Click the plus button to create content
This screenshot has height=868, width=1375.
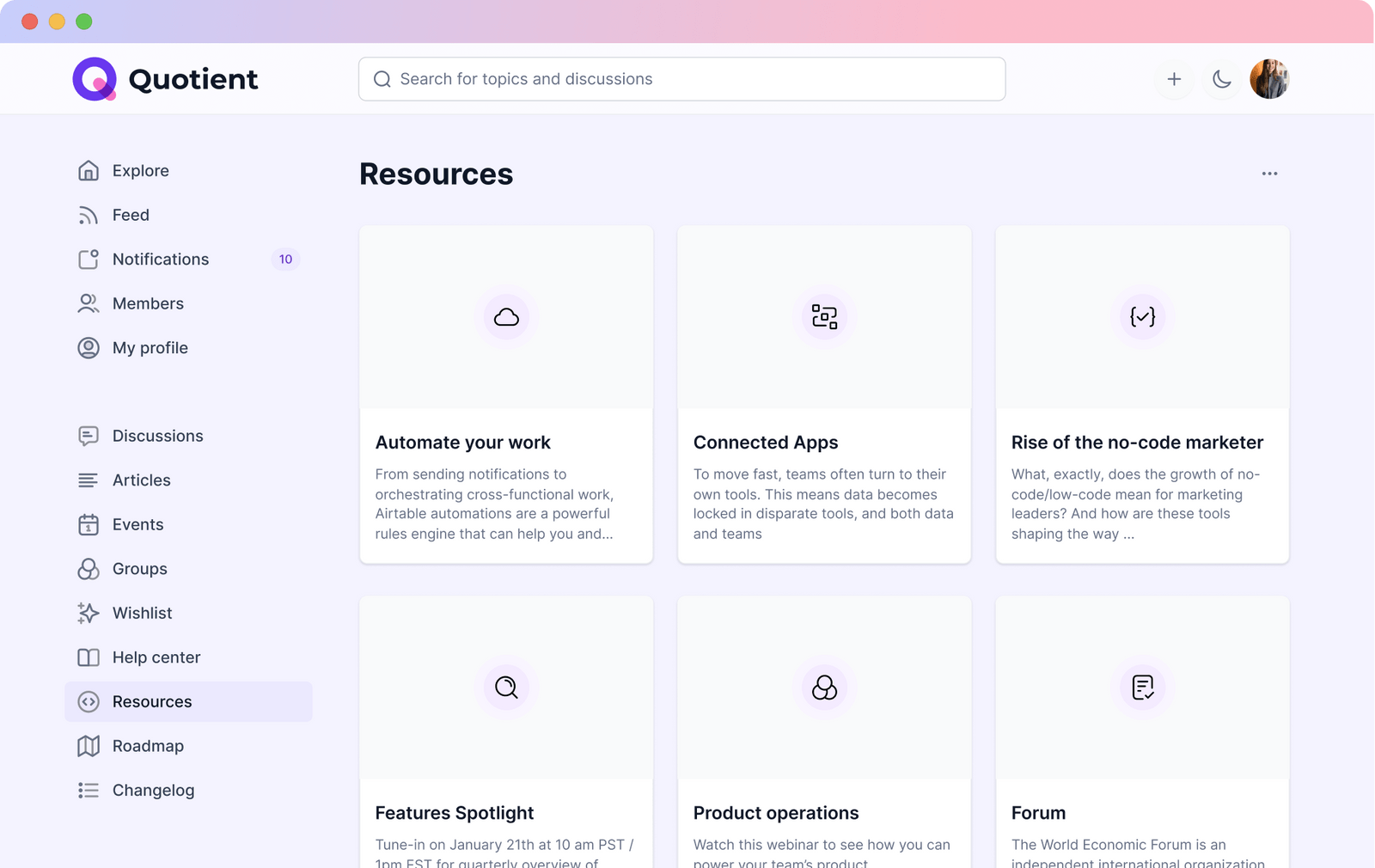1174,78
